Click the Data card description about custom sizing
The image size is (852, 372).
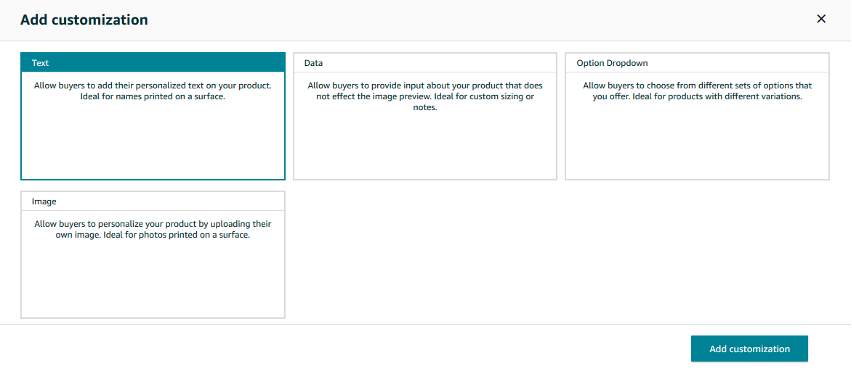click(425, 97)
